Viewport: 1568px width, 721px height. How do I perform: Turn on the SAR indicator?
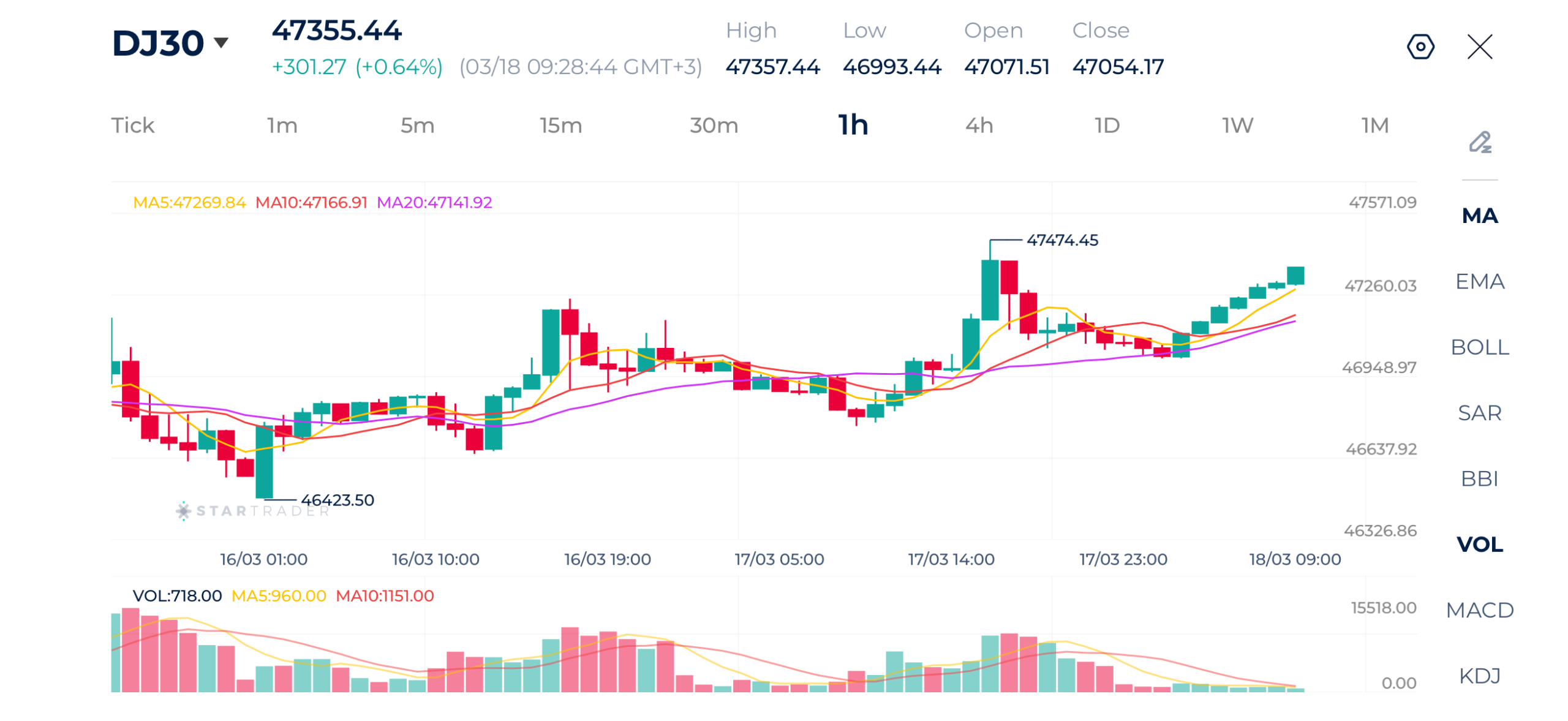tap(1479, 412)
